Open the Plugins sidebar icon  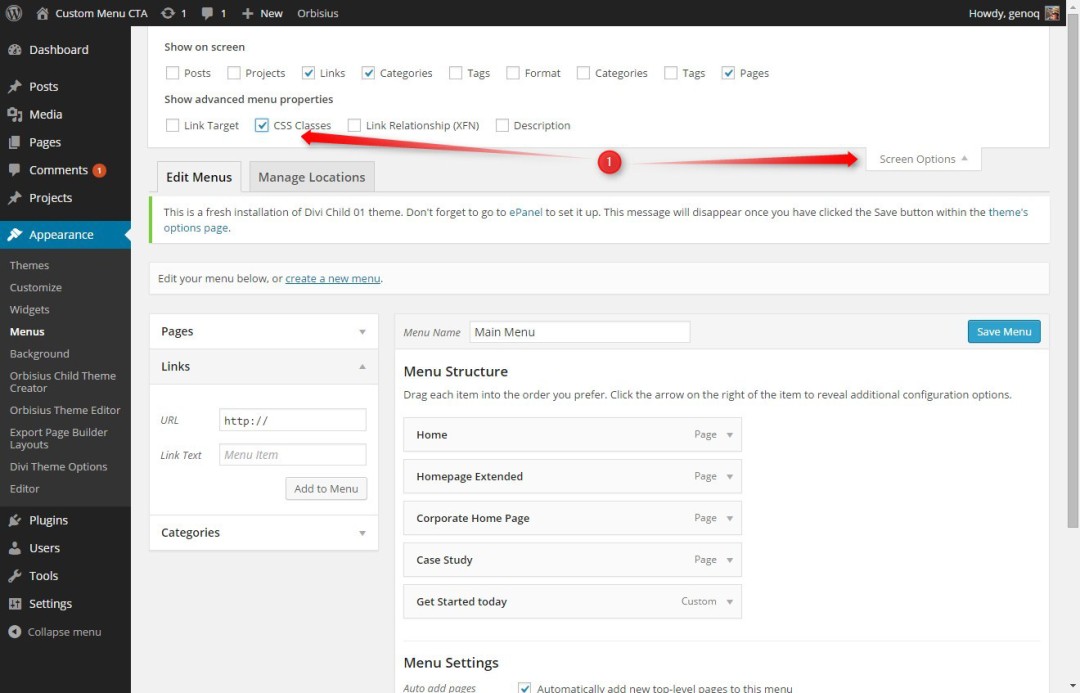pos(17,519)
